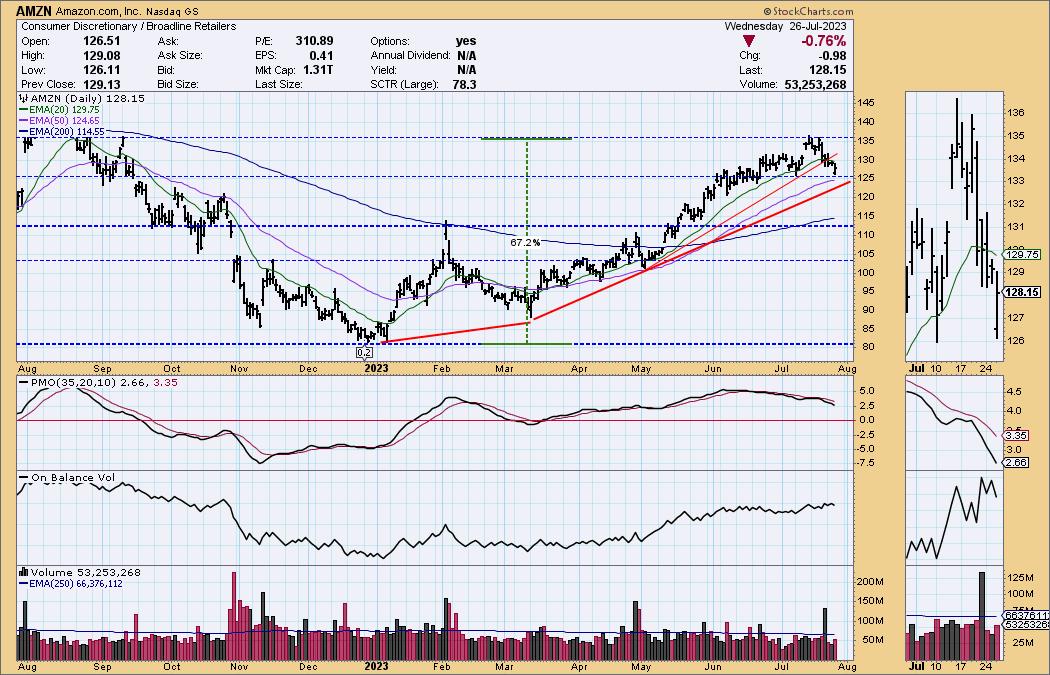Click the date Wednesday 26-Jul-2023
This screenshot has height=675, width=1050.
coord(785,26)
